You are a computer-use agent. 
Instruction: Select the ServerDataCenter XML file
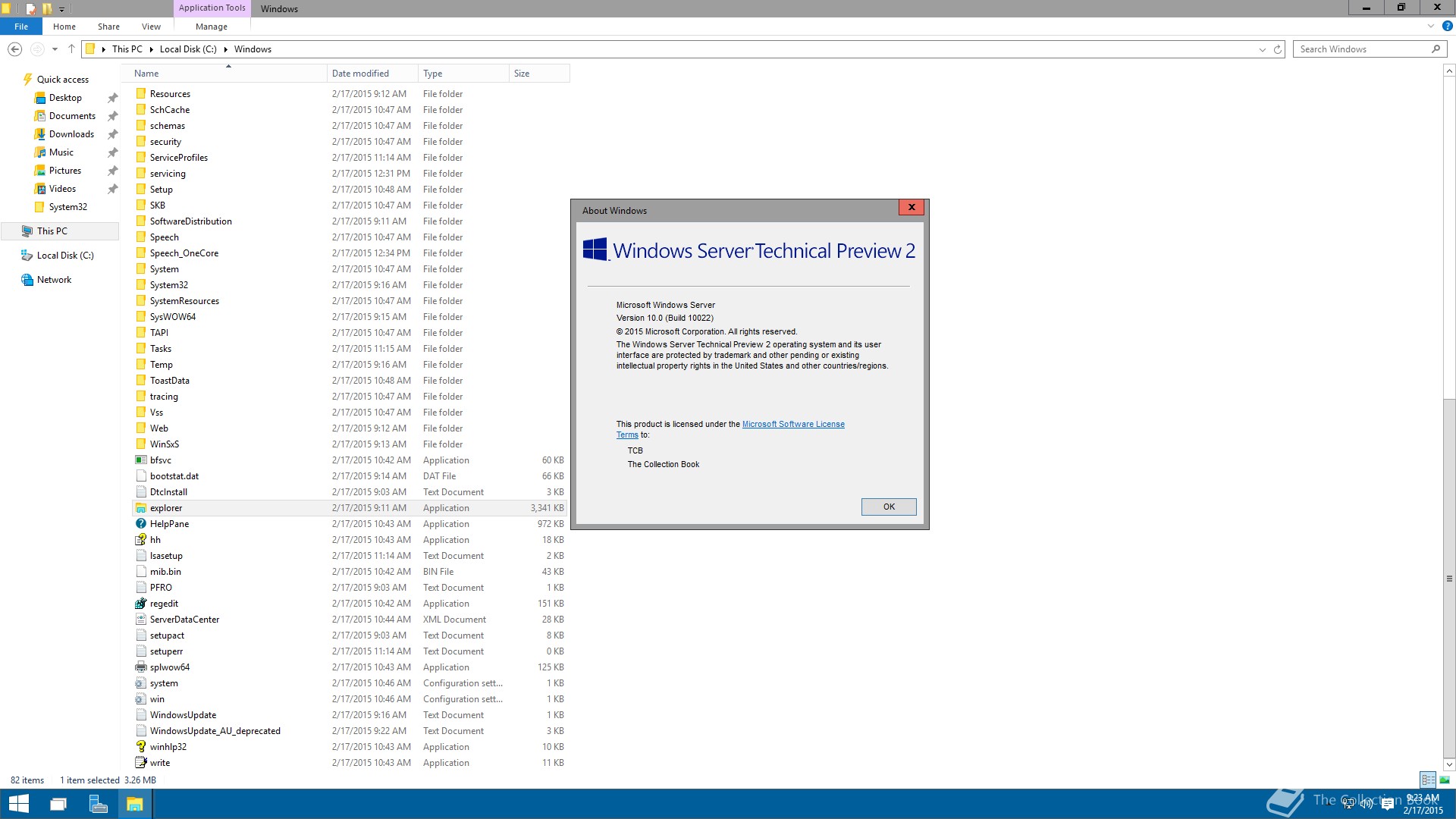(x=350, y=620)
